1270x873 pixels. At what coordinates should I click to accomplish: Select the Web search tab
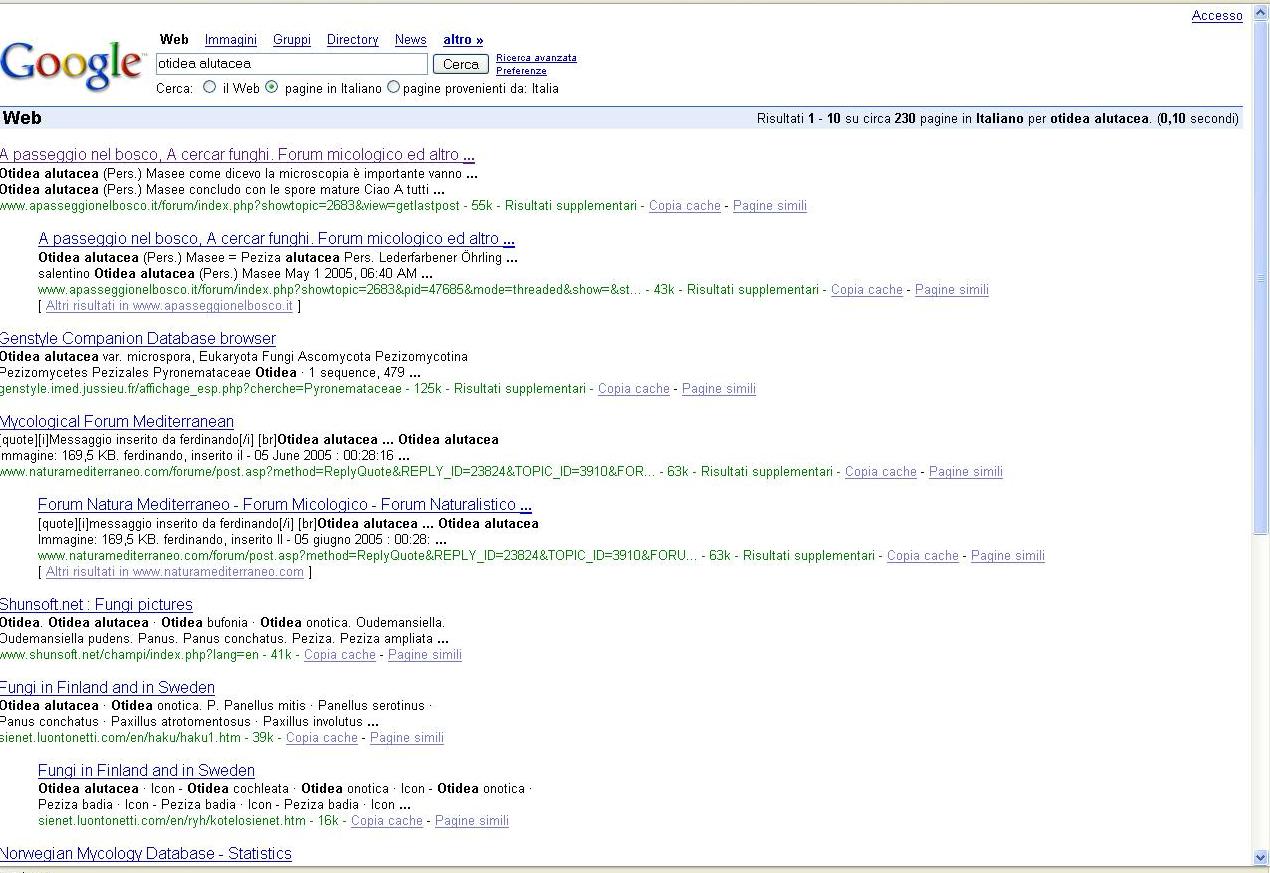[174, 40]
